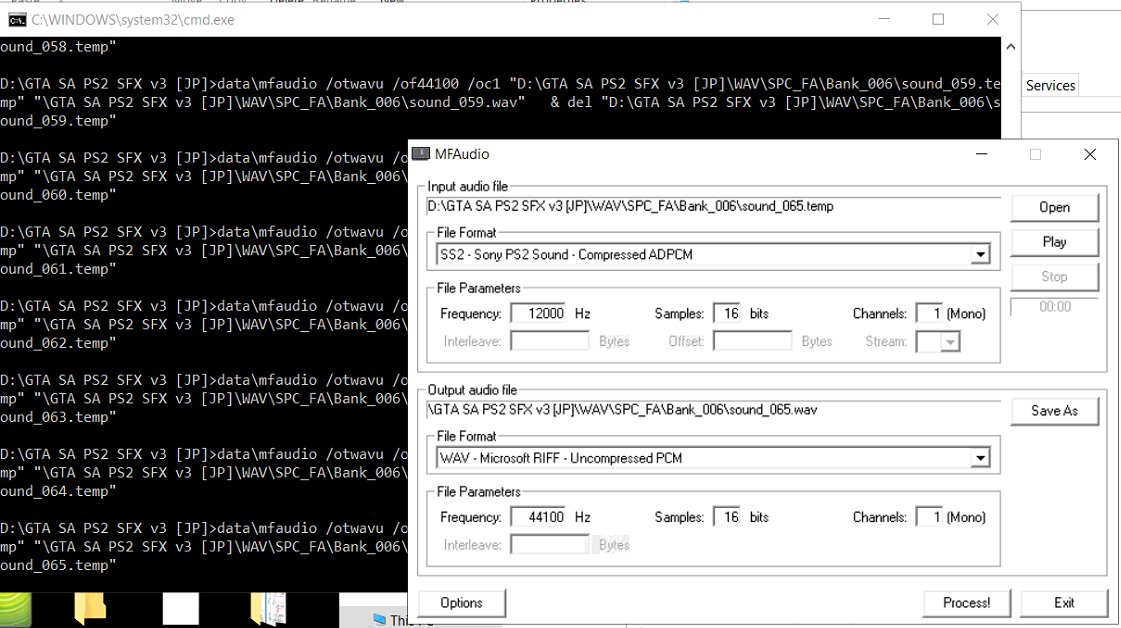Click the input Frequency field showing 12000
The height and width of the screenshot is (628, 1121).
pyautogui.click(x=539, y=313)
